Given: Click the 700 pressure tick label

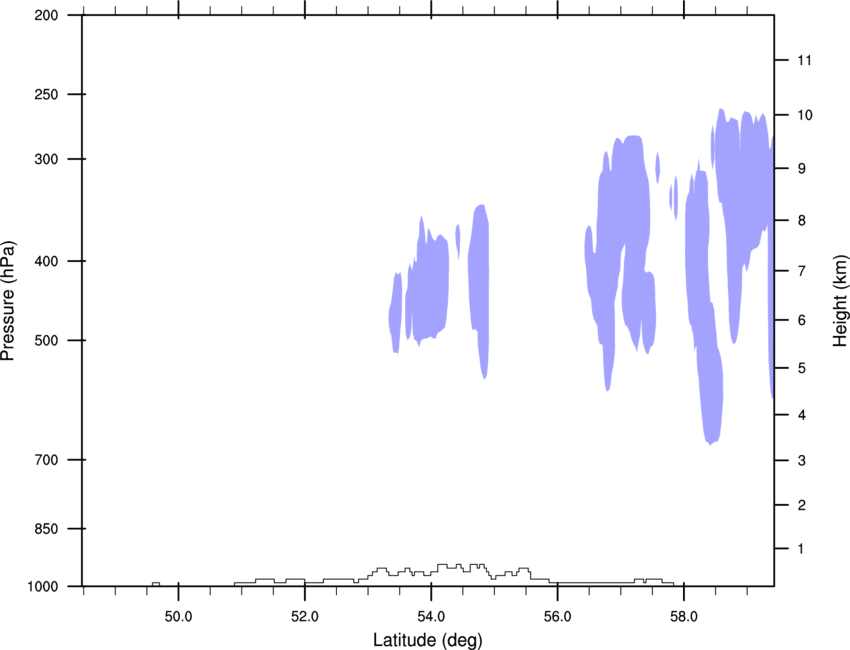Looking at the screenshot, I should pos(47,460).
